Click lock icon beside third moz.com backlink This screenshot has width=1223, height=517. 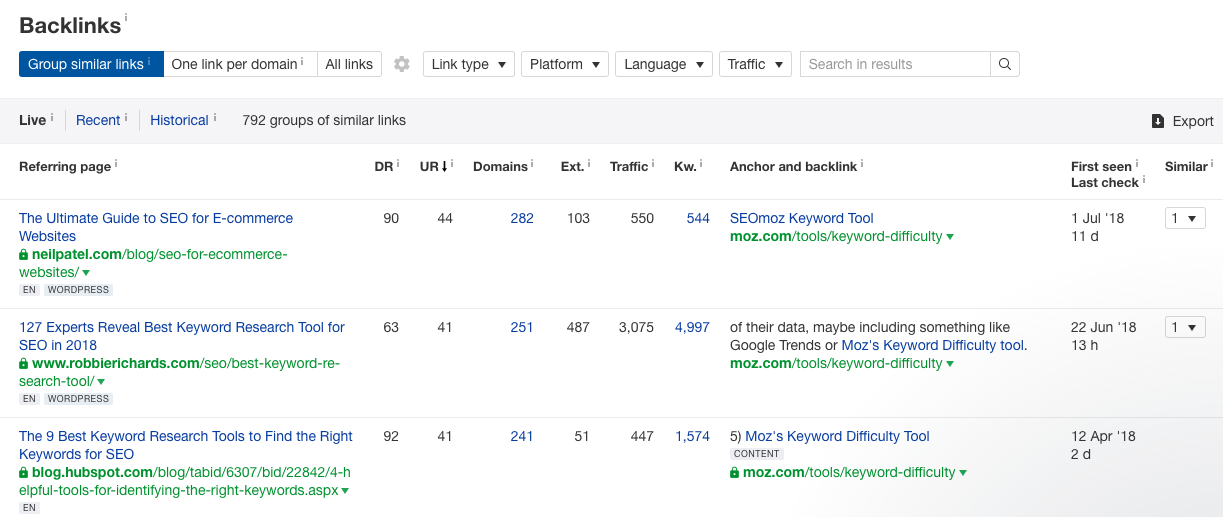735,473
